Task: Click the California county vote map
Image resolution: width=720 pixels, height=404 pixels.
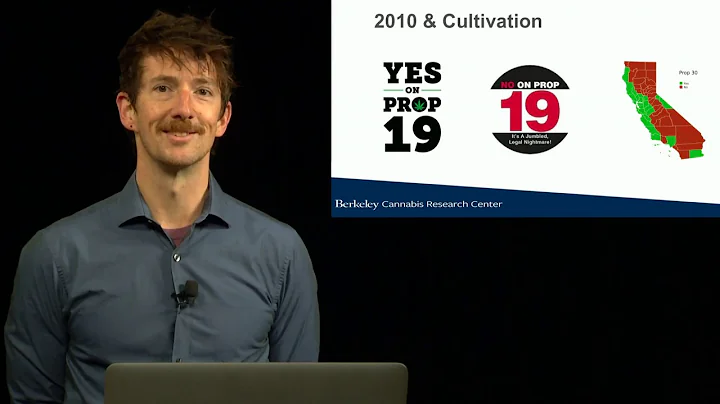Action: (x=664, y=110)
